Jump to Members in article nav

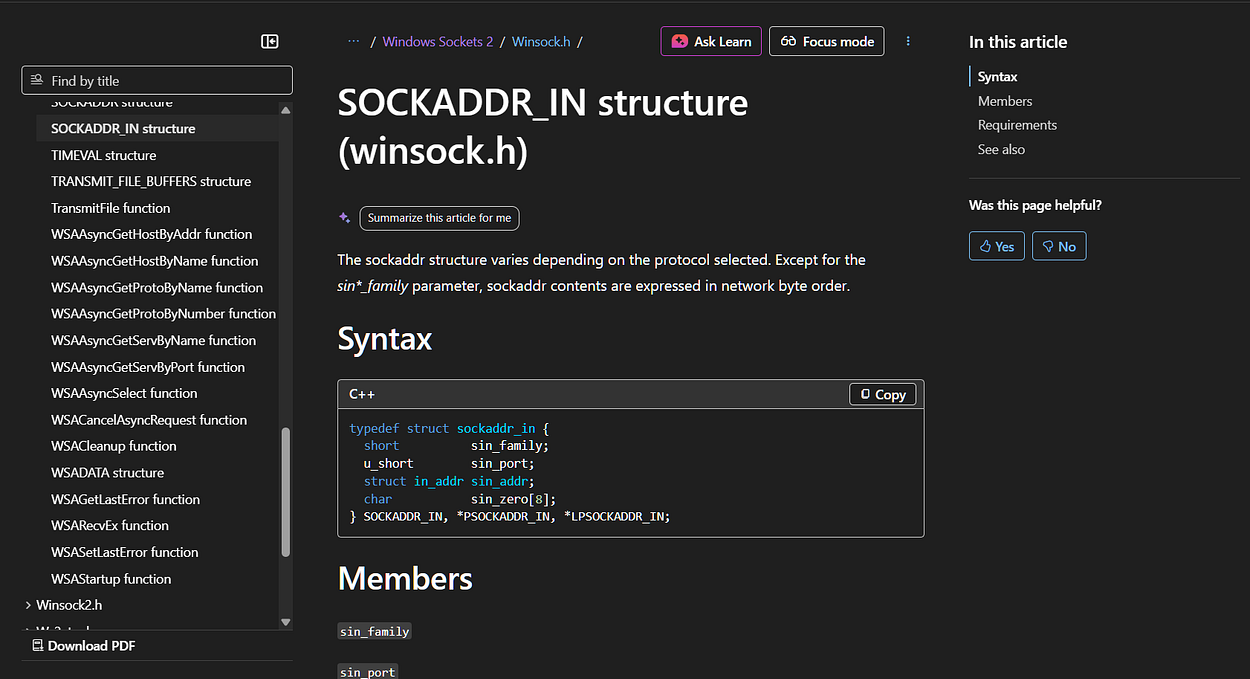[1005, 101]
